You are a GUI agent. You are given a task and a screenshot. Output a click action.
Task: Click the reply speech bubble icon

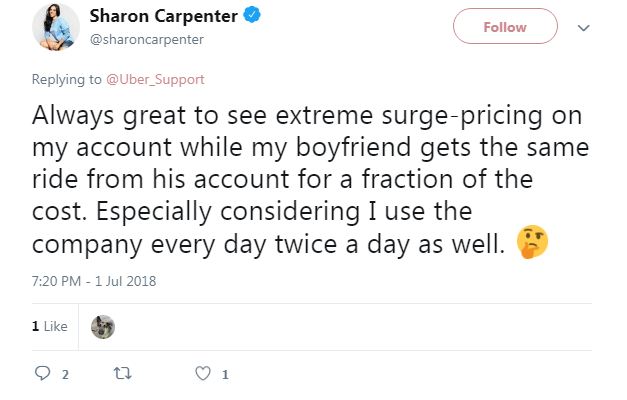pyautogui.click(x=42, y=373)
